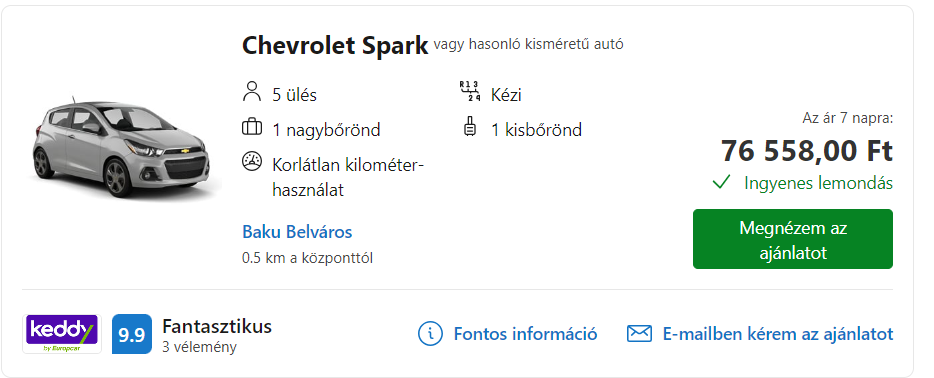The image size is (934, 378).
Task: Click the Fantasztikus rating label
Action: 217,326
